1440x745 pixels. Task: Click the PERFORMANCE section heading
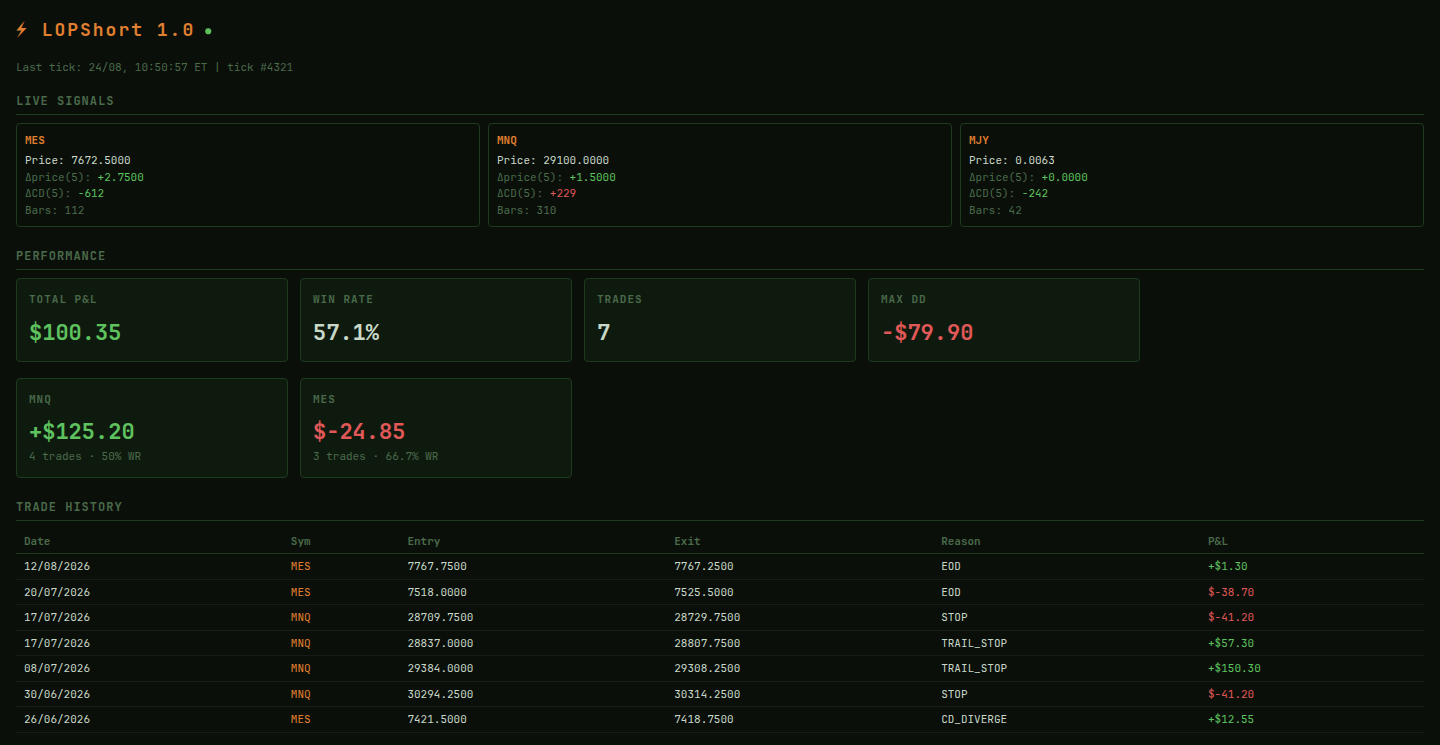pyautogui.click(x=61, y=256)
